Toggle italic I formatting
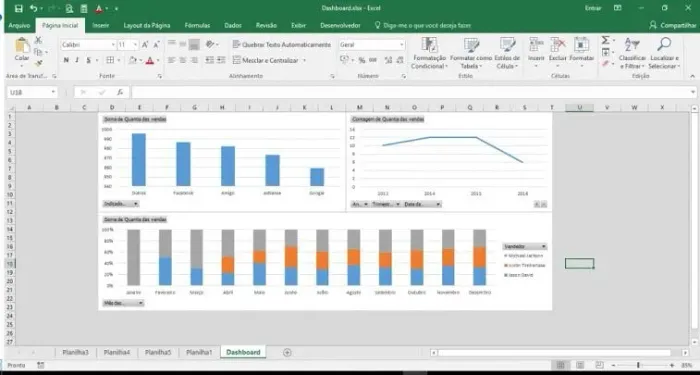 coord(77,60)
